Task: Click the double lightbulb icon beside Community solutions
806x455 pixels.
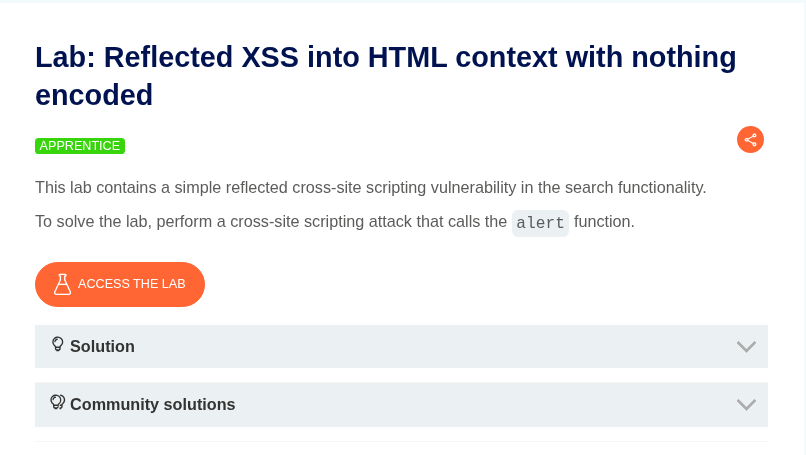Action: (57, 403)
